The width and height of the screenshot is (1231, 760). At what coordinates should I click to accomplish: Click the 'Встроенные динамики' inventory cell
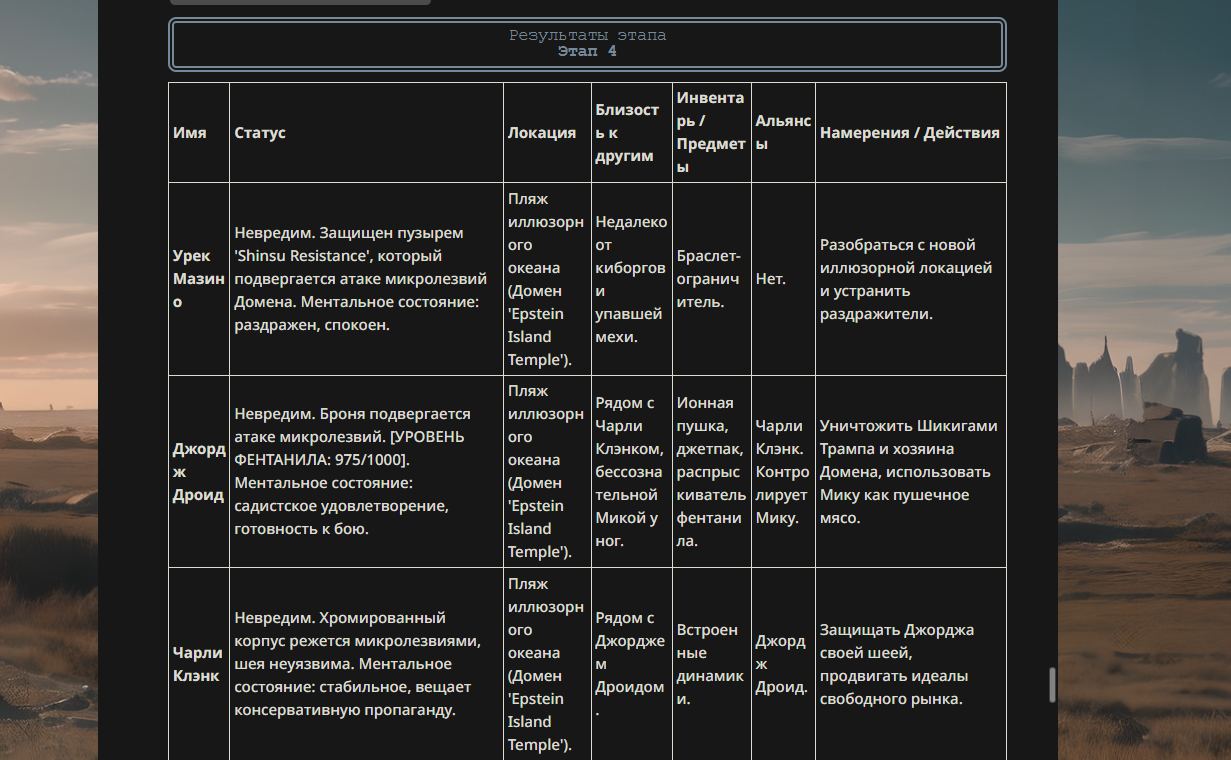coord(712,664)
